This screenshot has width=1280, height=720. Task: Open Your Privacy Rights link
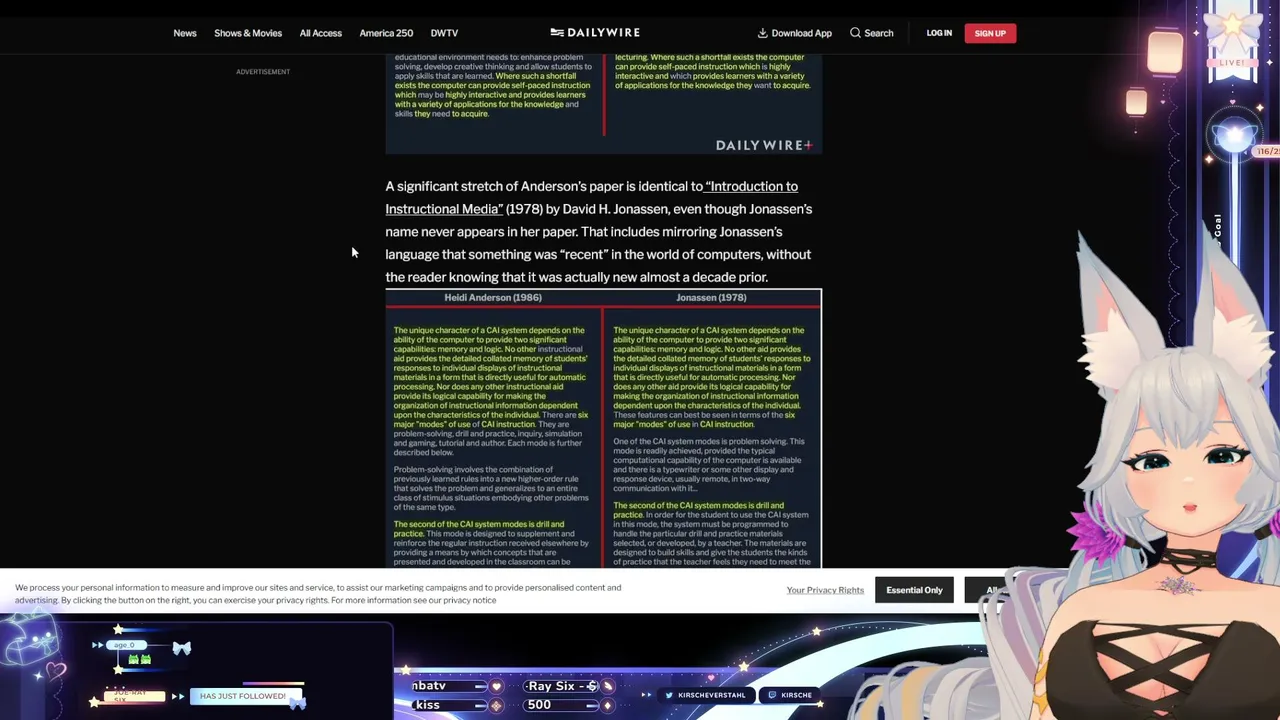[x=825, y=590]
